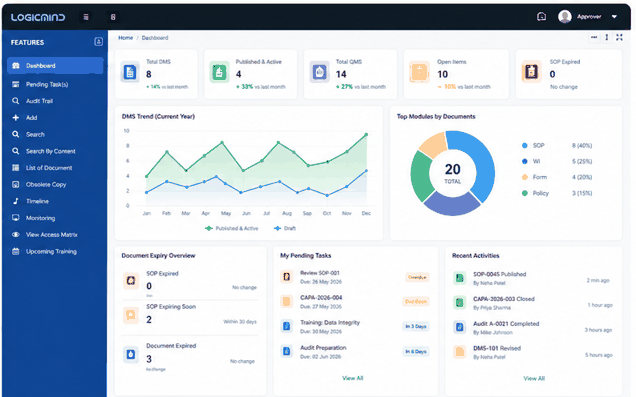This screenshot has width=636, height=397.
Task: Click the Features panel collapse icon
Action: [x=99, y=42]
